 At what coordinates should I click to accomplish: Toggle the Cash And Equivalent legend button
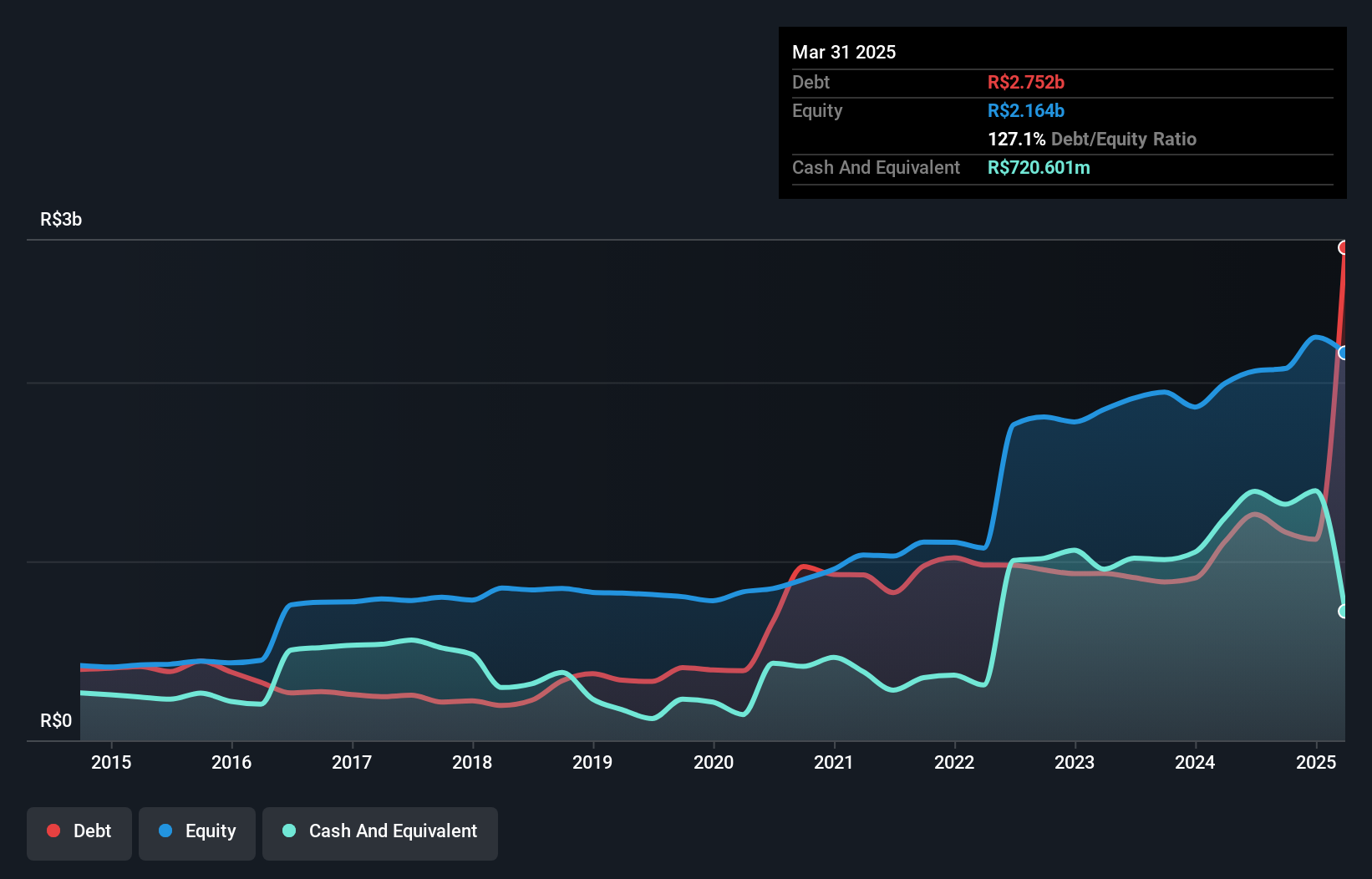pos(380,833)
